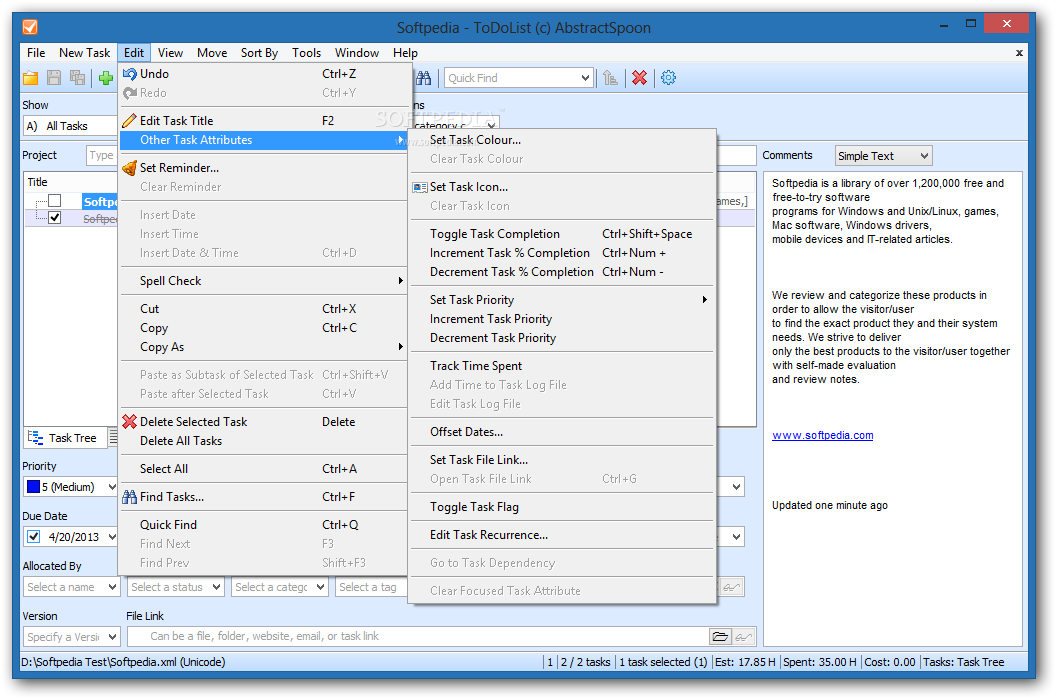This screenshot has width=1056, height=699.
Task: Click 'Est: 17.85 H' in the status bar
Action: click(745, 662)
